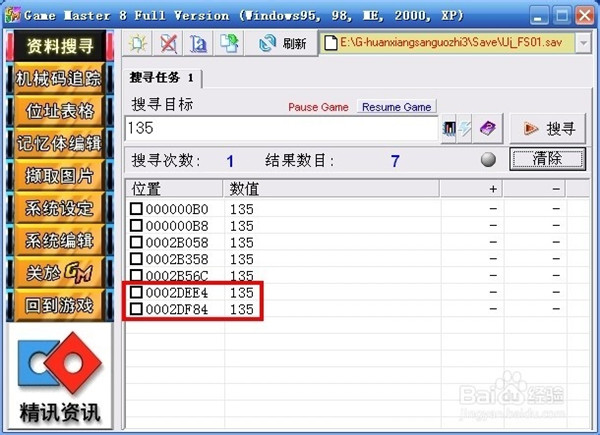The width and height of the screenshot is (600, 435).
Task: Close the Game Master window
Action: 585,16
